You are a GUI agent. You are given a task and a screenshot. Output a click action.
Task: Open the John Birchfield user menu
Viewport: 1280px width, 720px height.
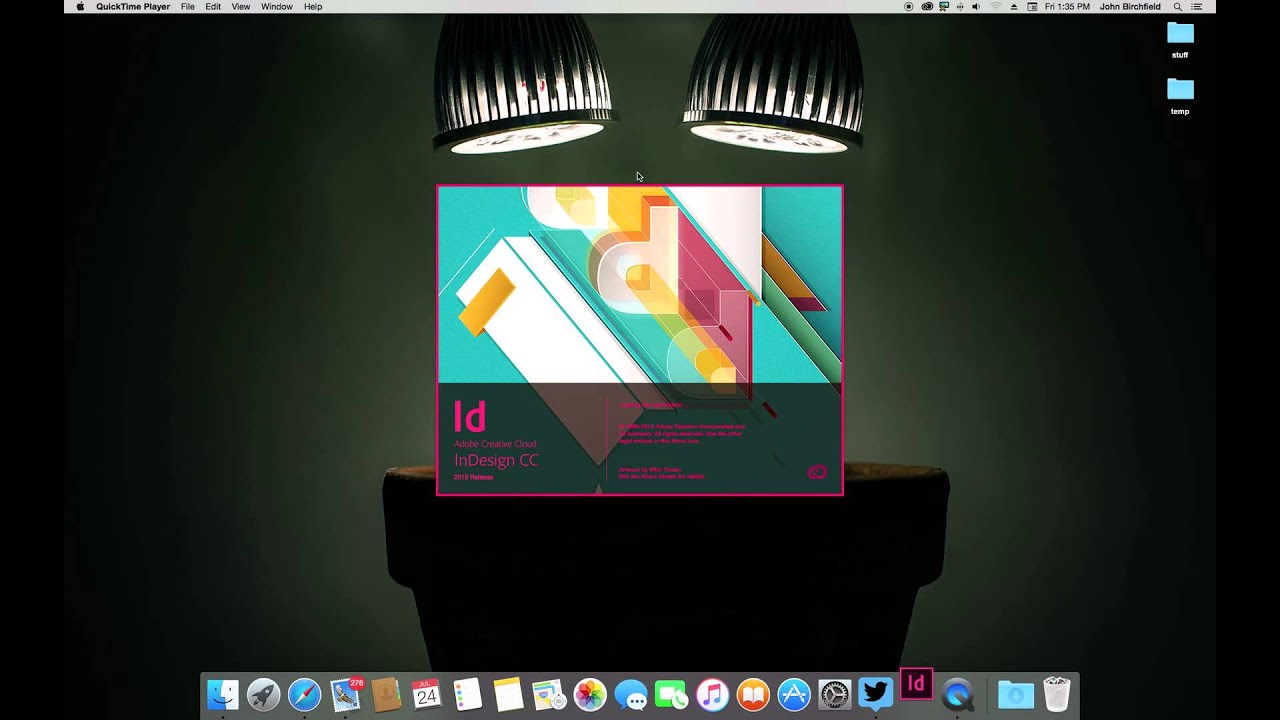[1130, 6]
